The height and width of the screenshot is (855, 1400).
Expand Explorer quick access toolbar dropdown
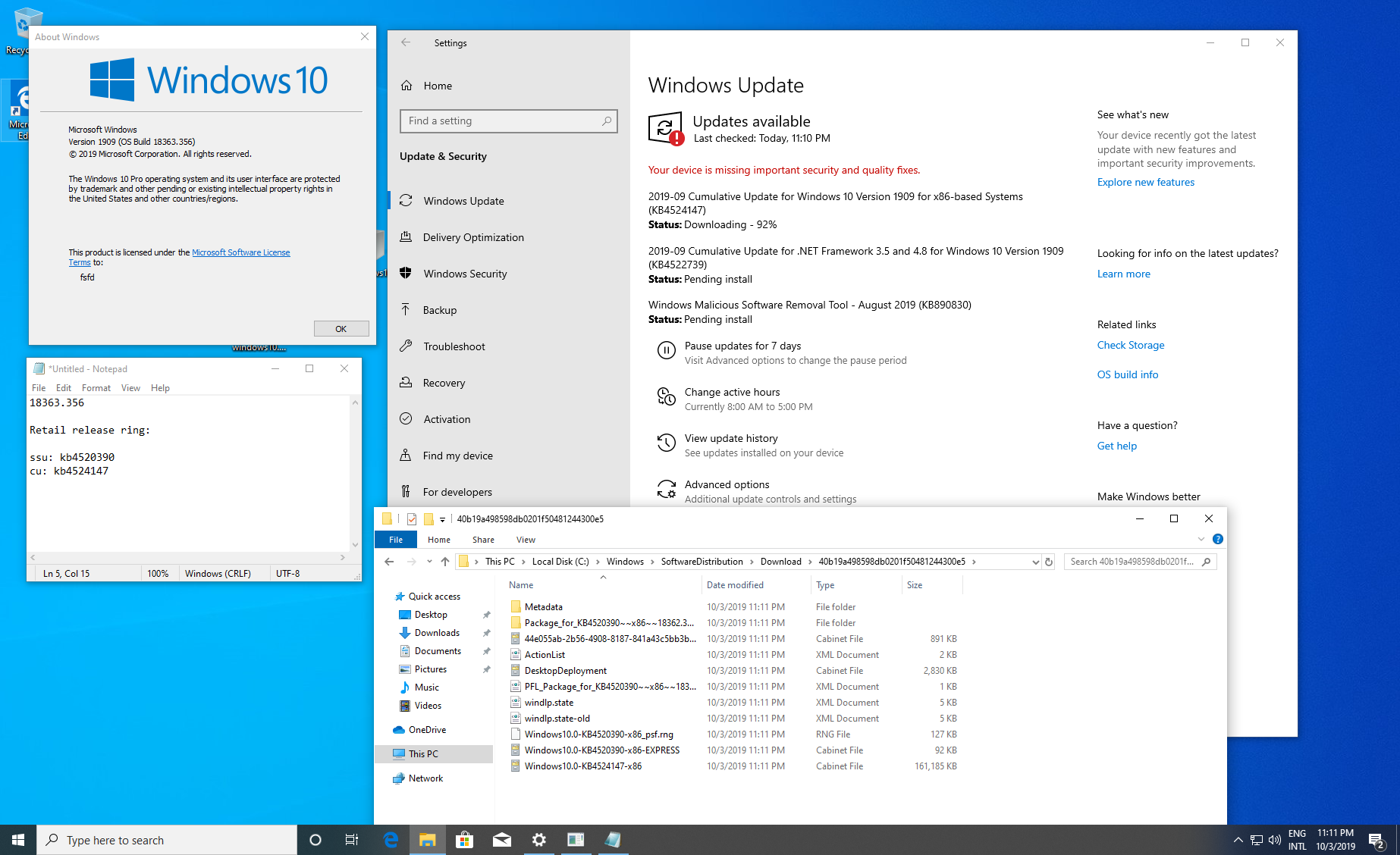tap(442, 520)
